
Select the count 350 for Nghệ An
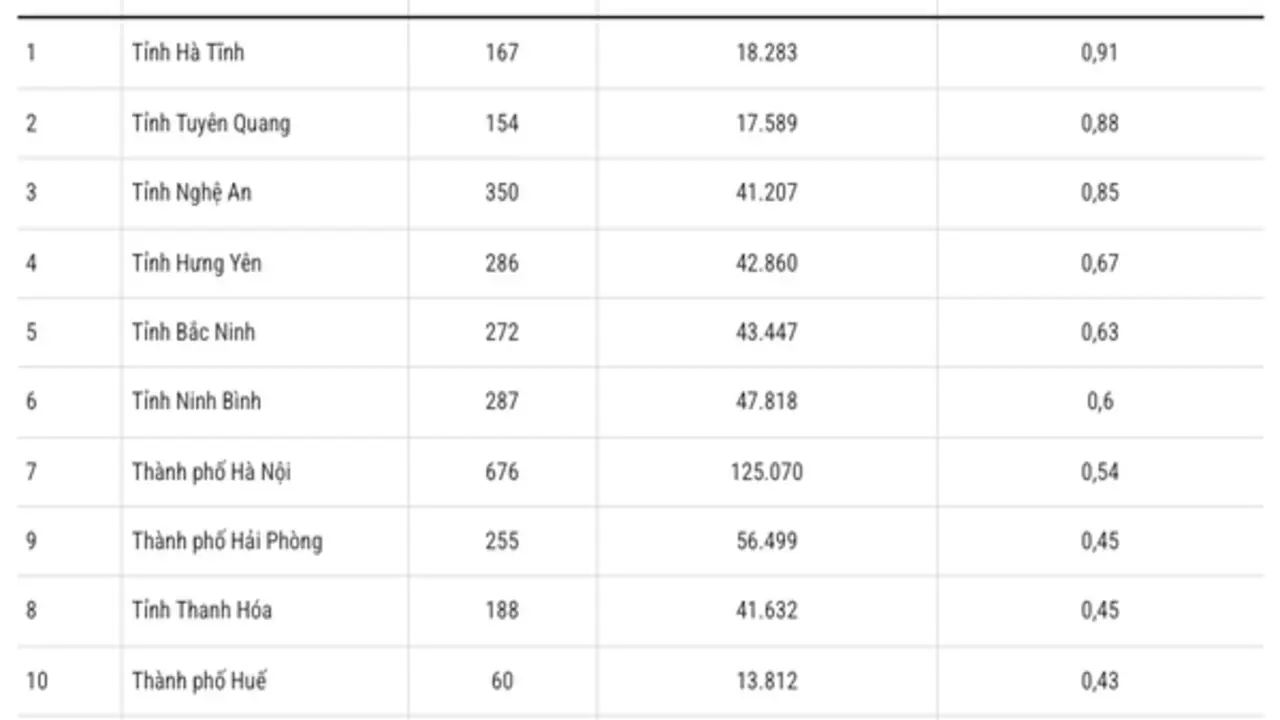[x=502, y=192]
